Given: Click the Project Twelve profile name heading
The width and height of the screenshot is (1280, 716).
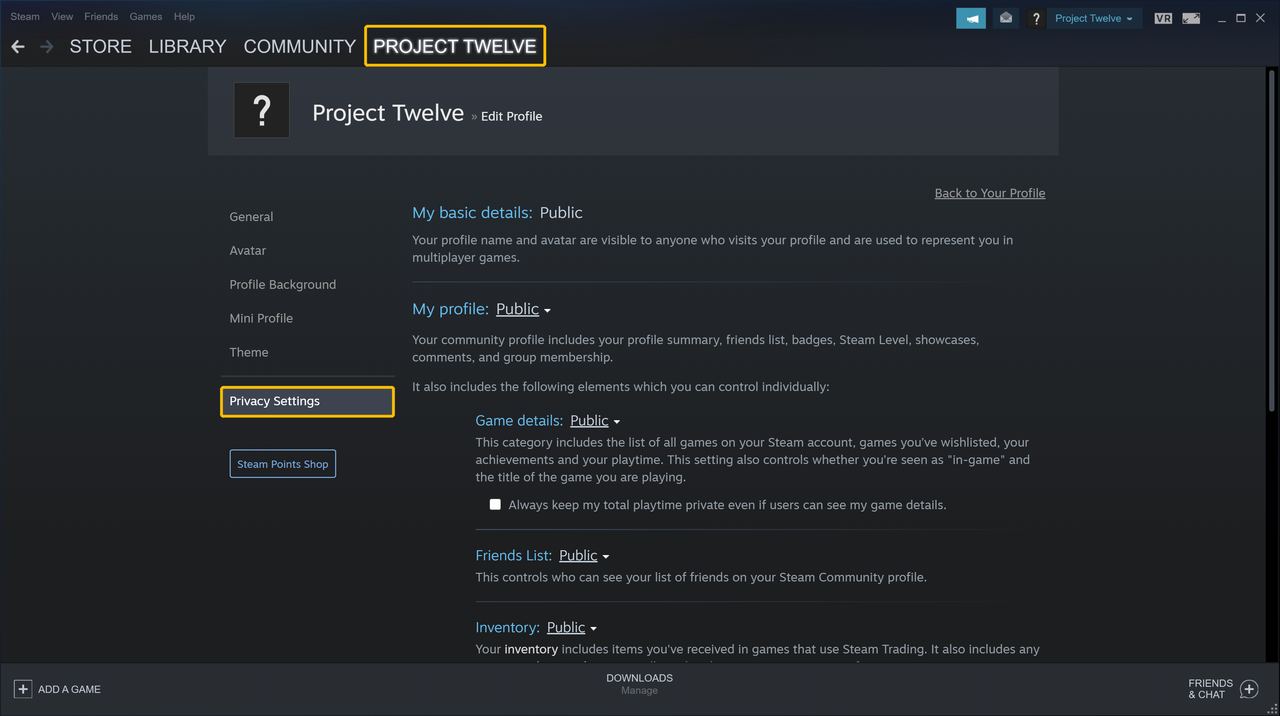Looking at the screenshot, I should (x=388, y=113).
